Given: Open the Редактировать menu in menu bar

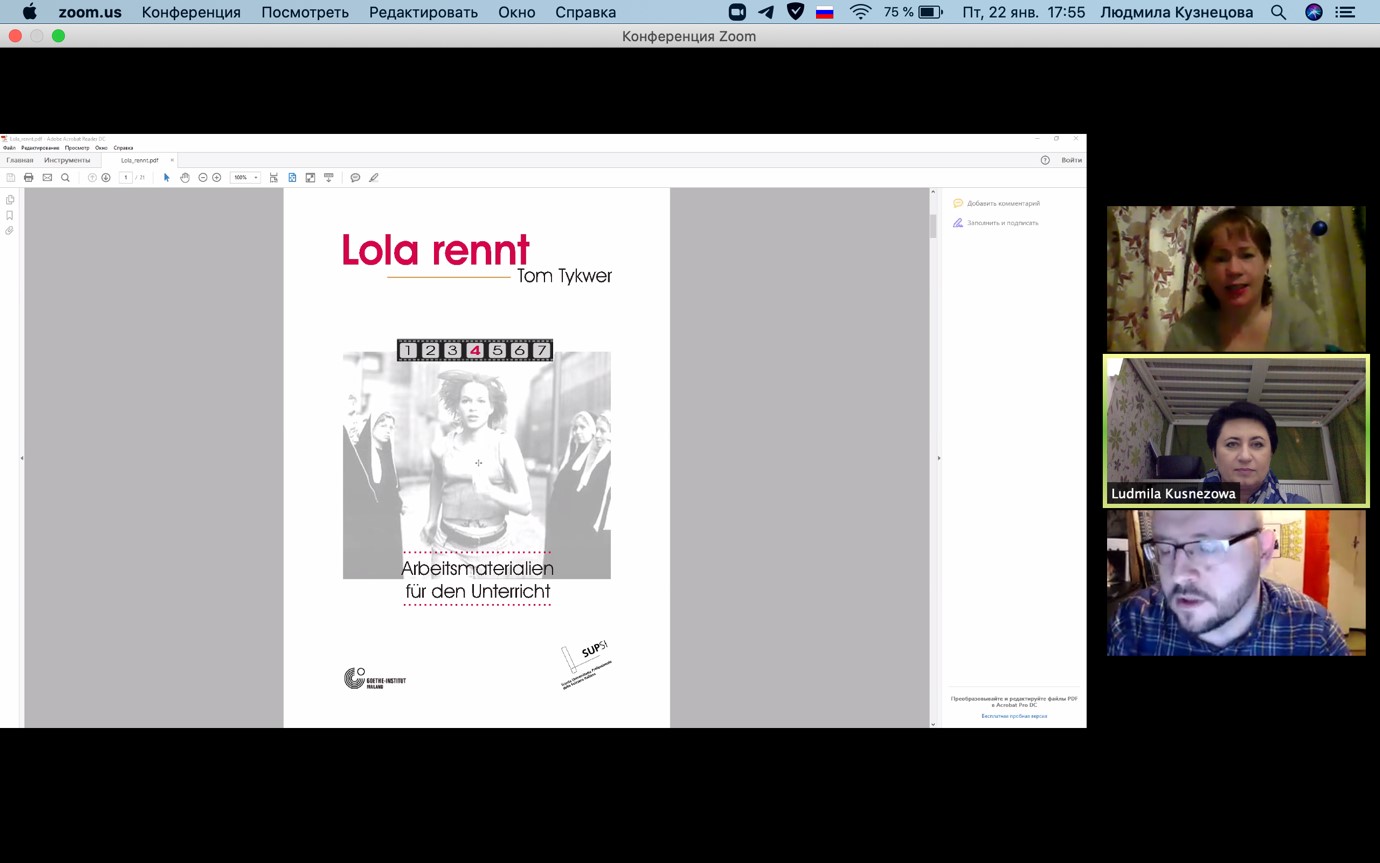Looking at the screenshot, I should tap(424, 12).
